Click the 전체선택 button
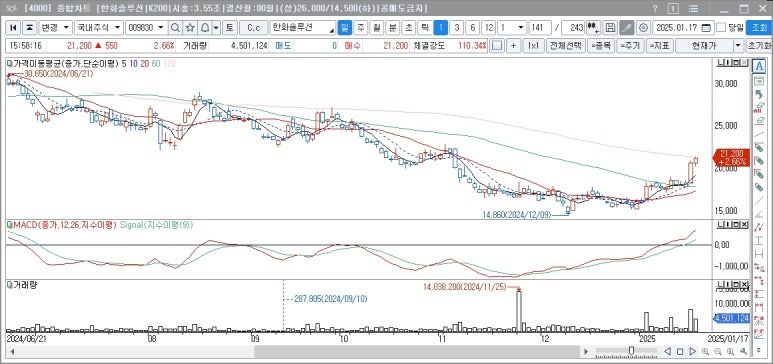This screenshot has height=364, width=773. [566, 46]
